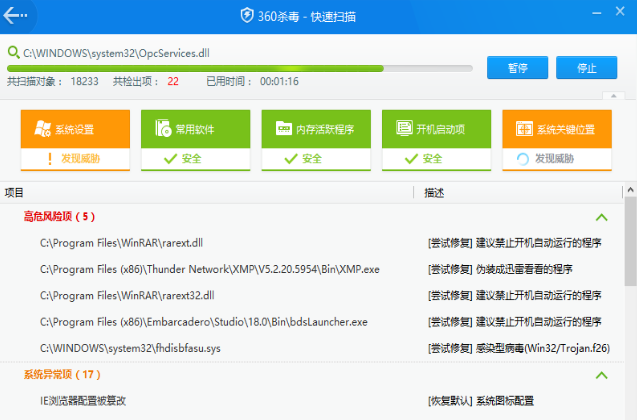Collapse the 高危风险项 group

pyautogui.click(x=601, y=216)
